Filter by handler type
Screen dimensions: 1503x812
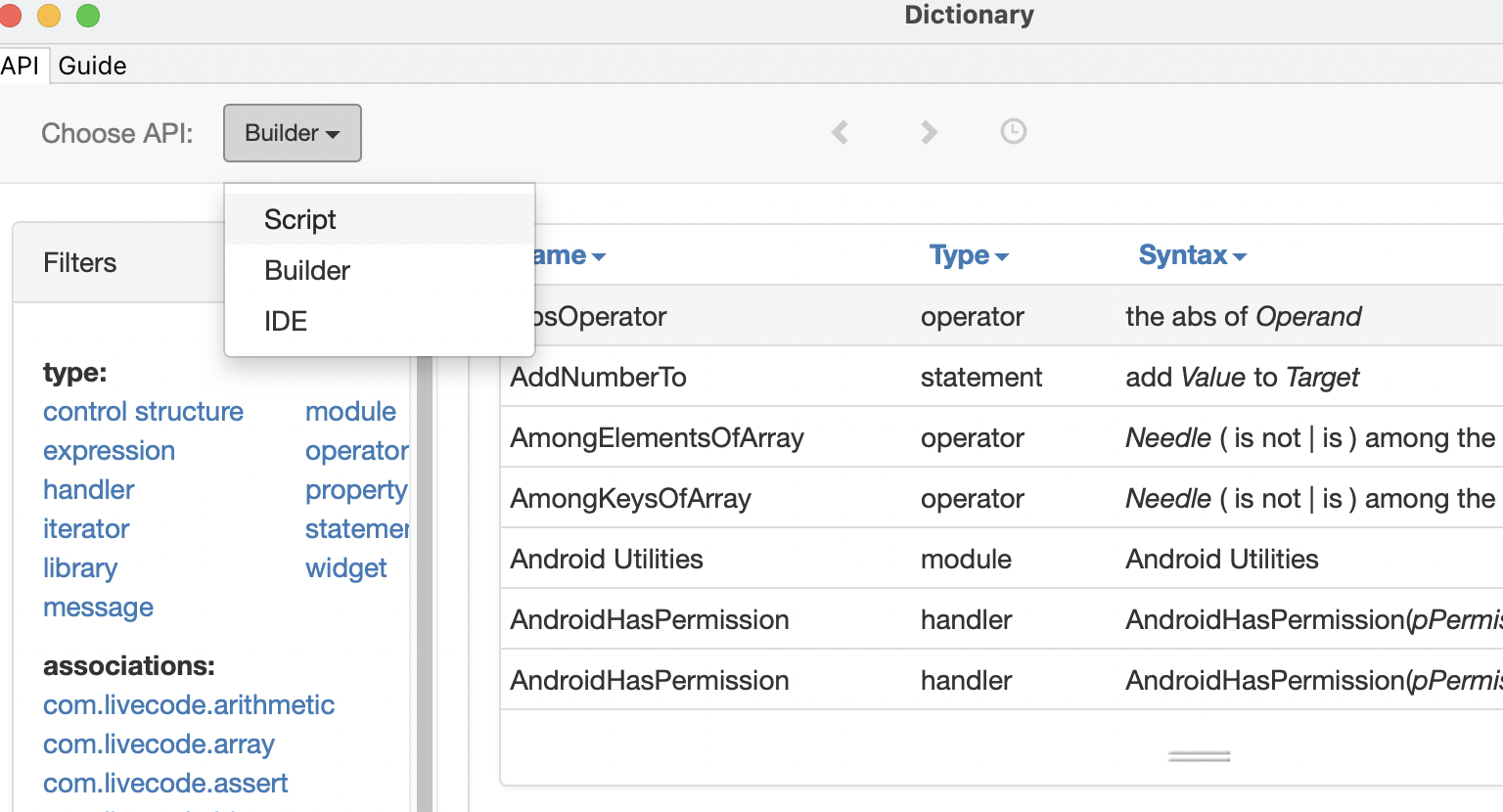pos(88,490)
